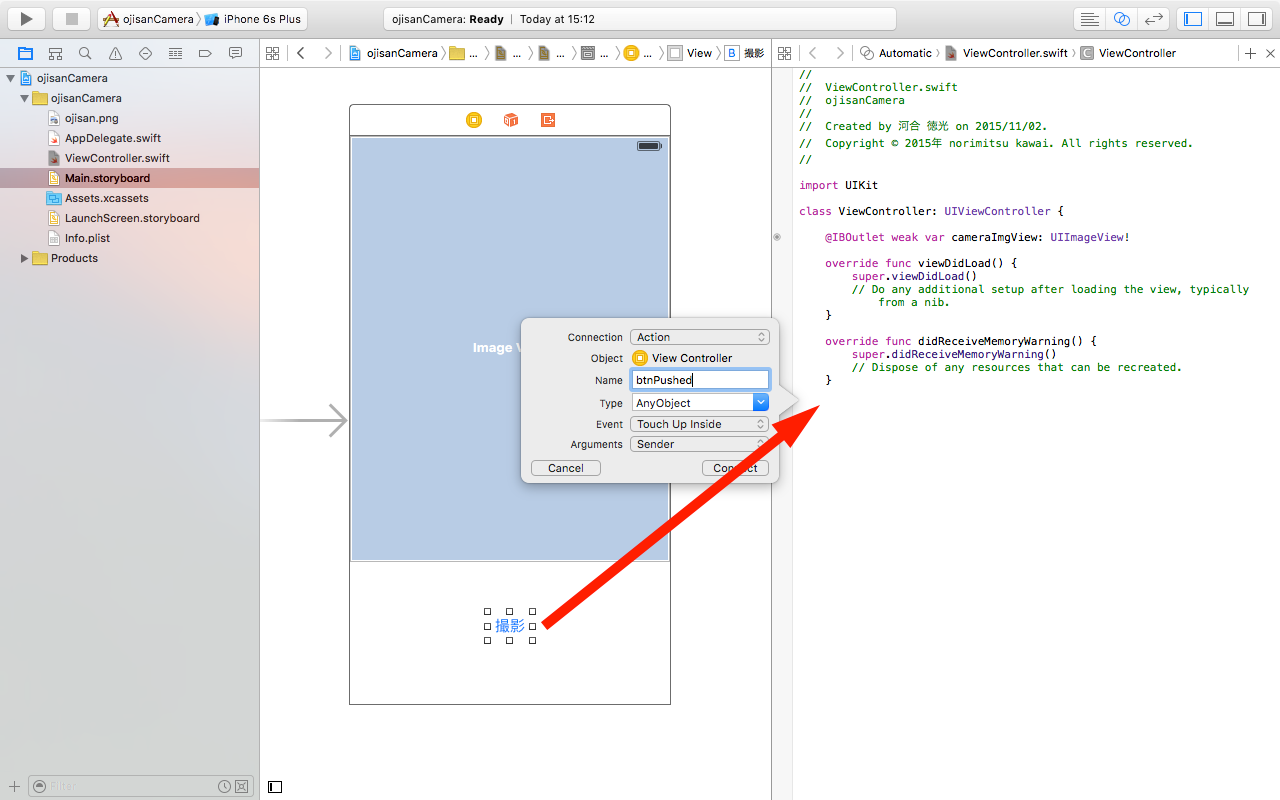Open the Connection dropdown showing Action

(700, 337)
